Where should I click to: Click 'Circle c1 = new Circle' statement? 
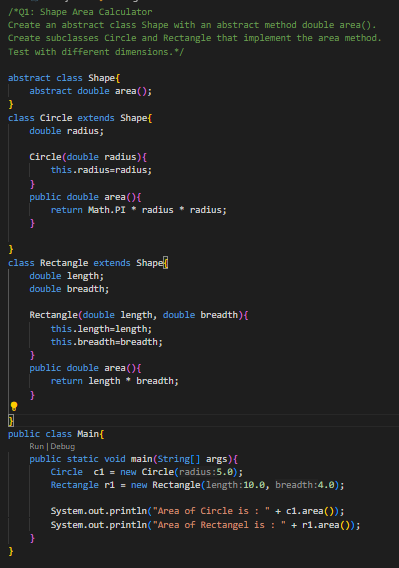click(x=147, y=472)
